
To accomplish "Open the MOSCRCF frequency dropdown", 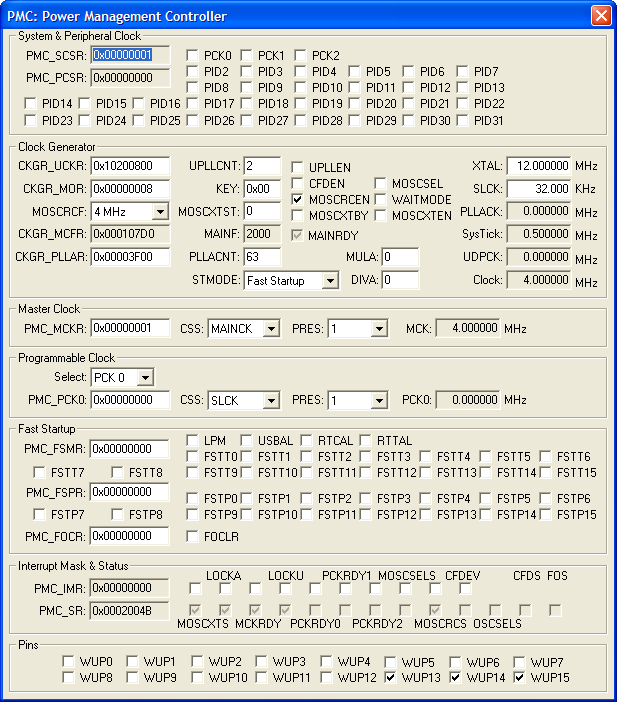I will tap(160, 211).
